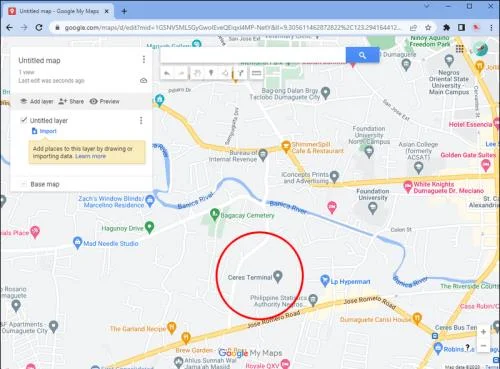Image resolution: width=500 pixels, height=369 pixels.
Task: Click Add layer button
Action: coord(37,101)
